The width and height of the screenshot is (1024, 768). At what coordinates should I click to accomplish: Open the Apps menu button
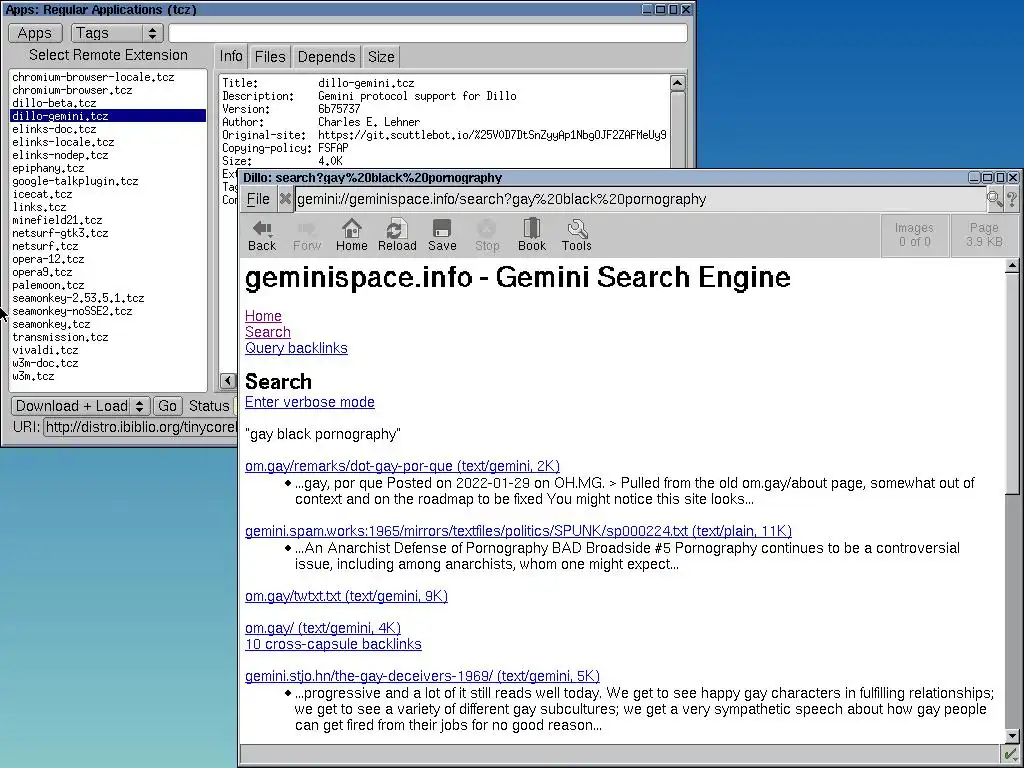pyautogui.click(x=35, y=33)
